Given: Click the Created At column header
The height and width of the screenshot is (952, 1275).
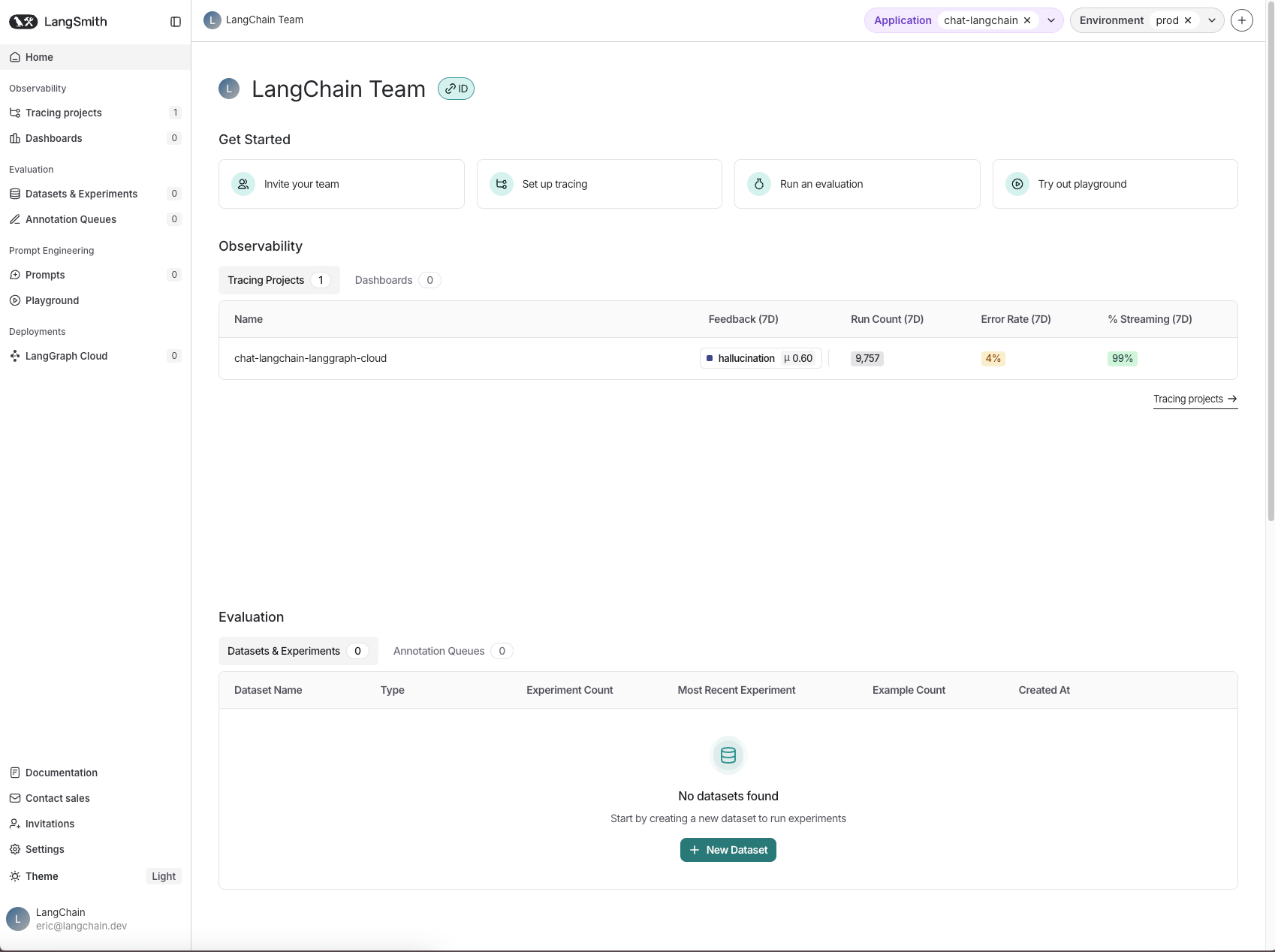Looking at the screenshot, I should [x=1044, y=691].
